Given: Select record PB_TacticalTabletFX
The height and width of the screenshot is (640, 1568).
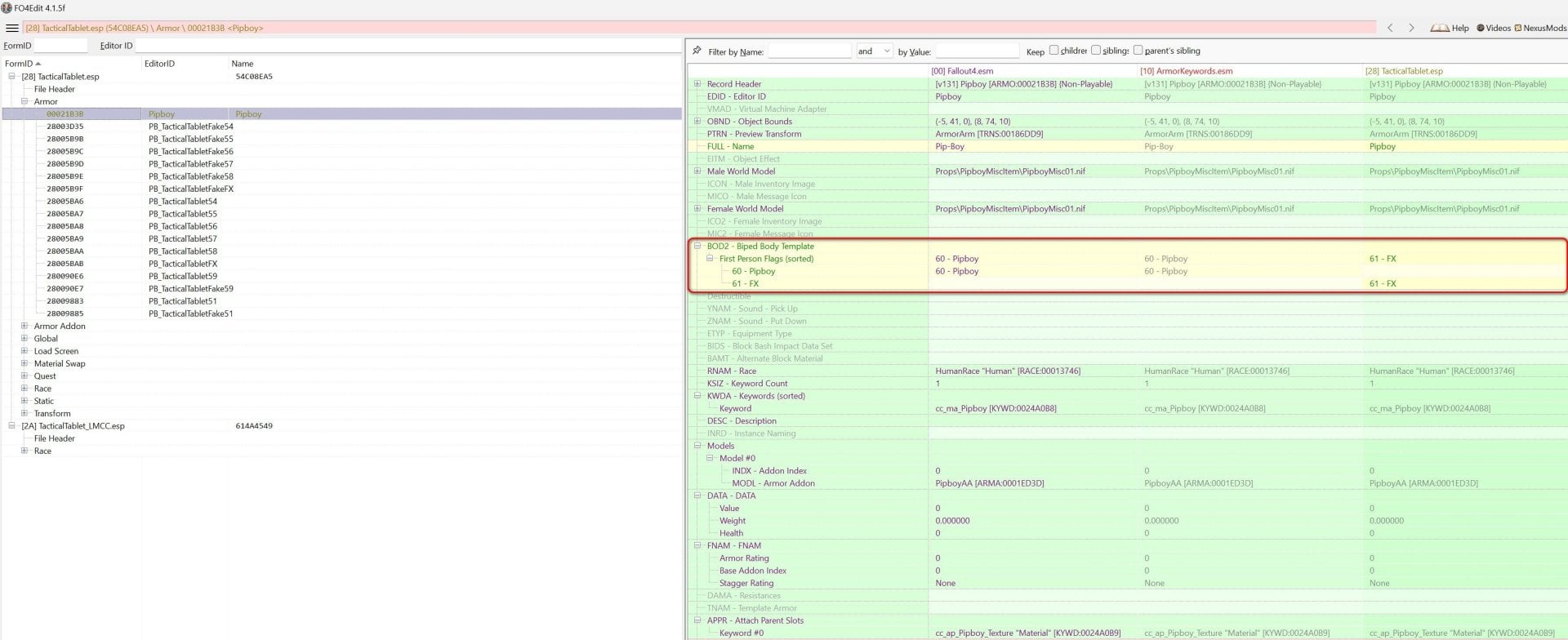Looking at the screenshot, I should point(183,264).
